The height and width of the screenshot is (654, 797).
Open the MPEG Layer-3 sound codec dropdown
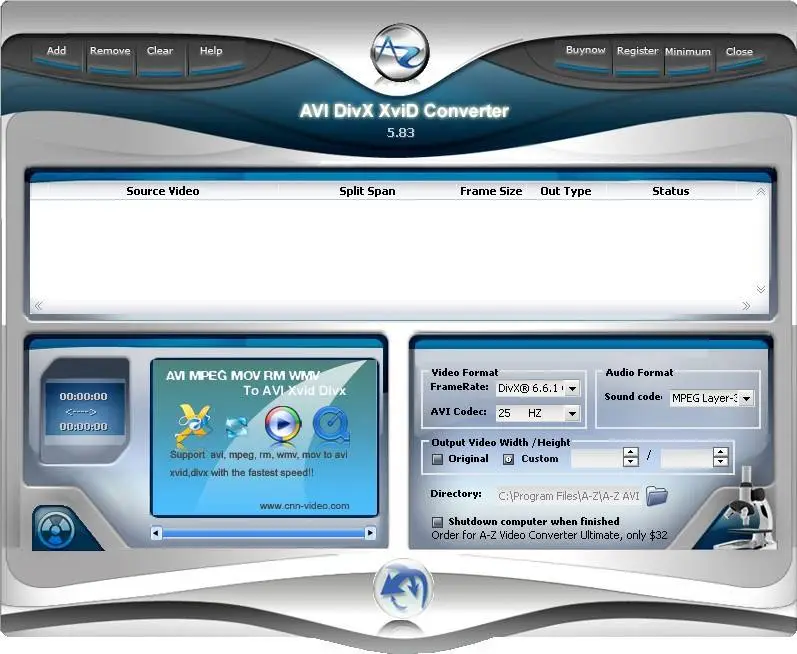click(746, 399)
